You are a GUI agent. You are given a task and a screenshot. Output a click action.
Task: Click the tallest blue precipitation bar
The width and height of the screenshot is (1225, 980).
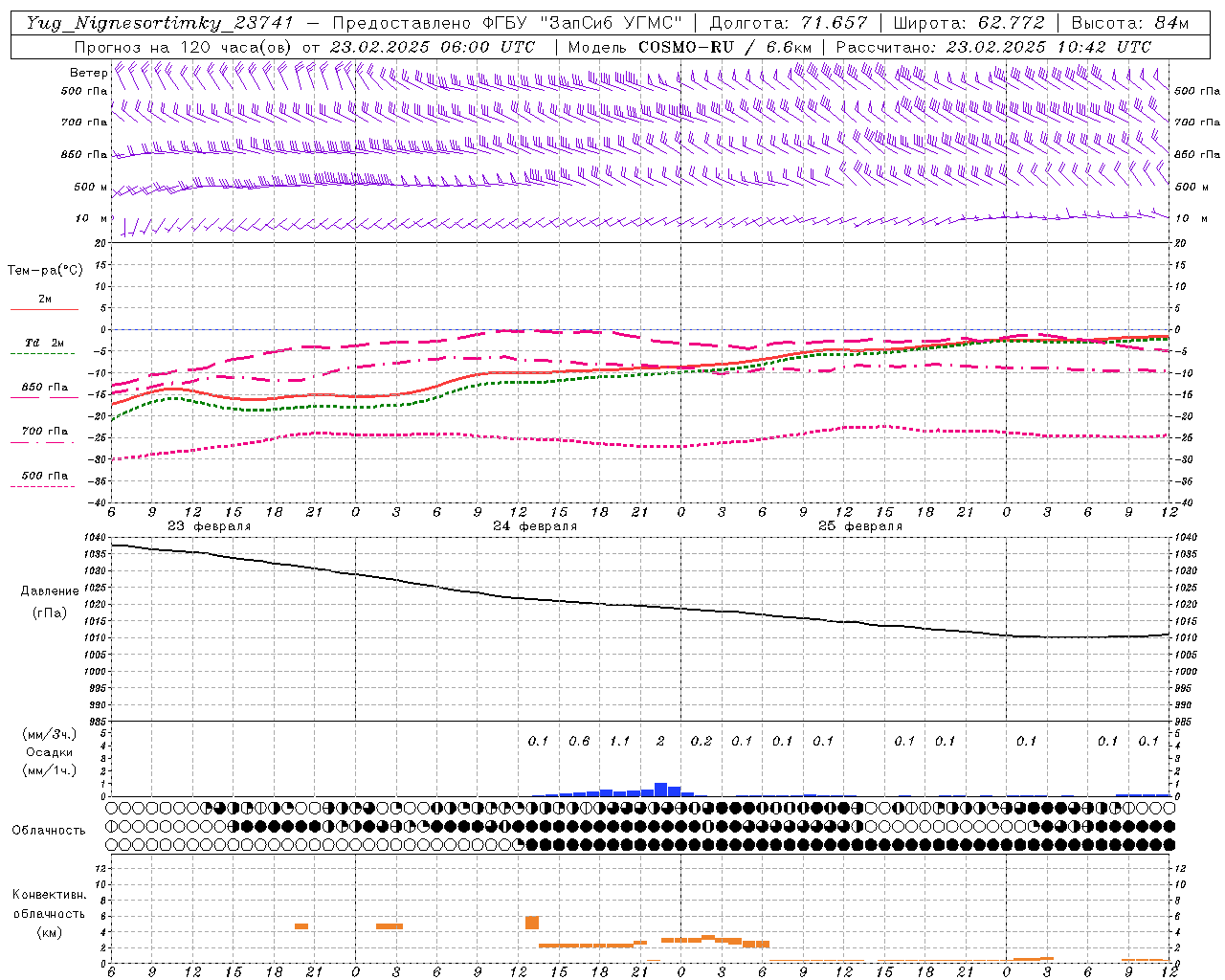(660, 790)
